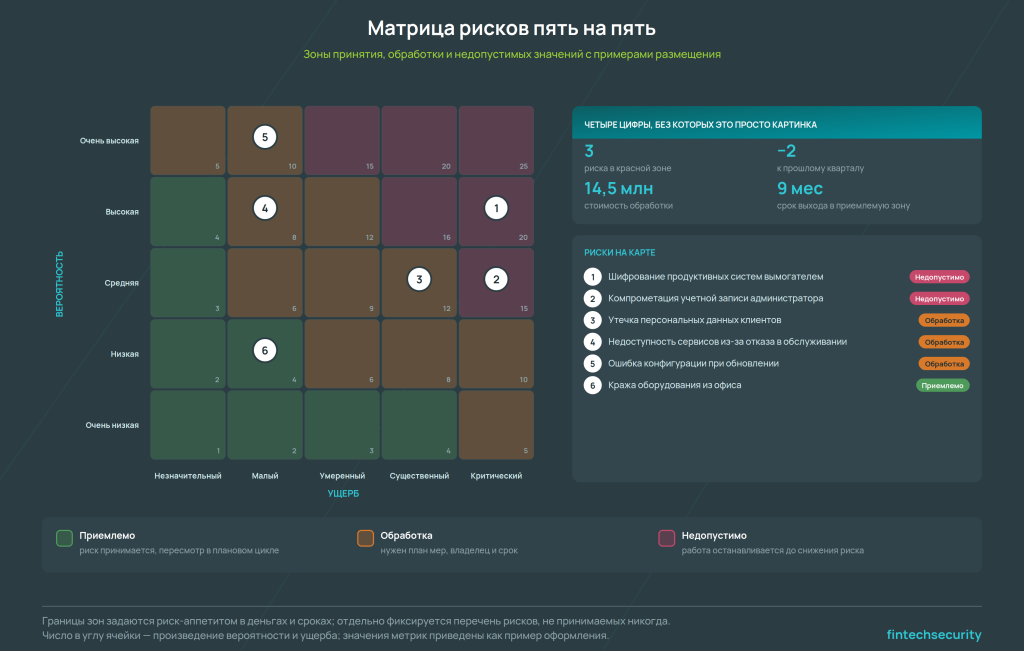Click Недопустимо badge for Компрометация учетной записи
Viewport: 1024px width, 651px height.
pos(939,298)
